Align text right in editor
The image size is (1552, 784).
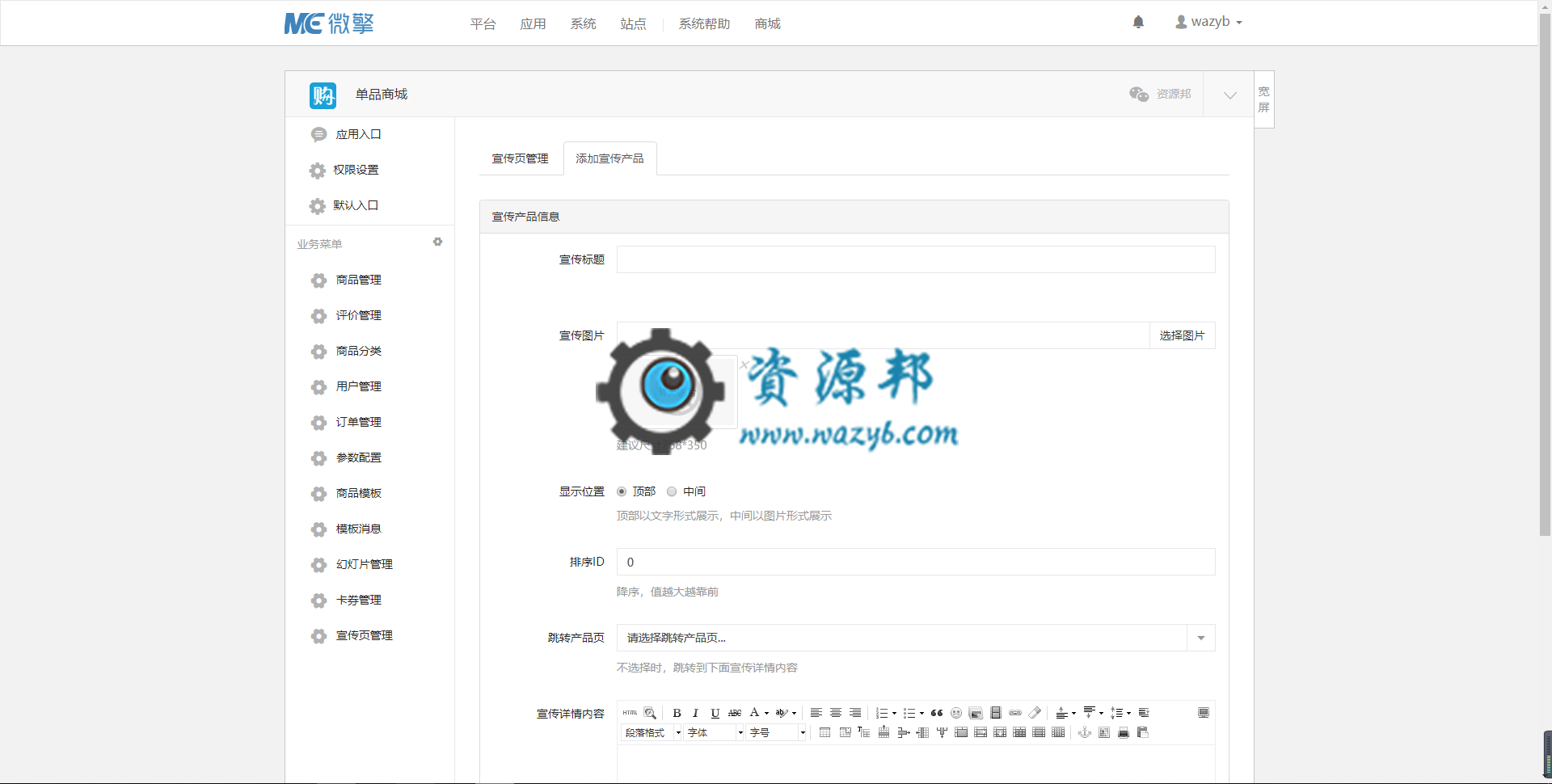(855, 713)
